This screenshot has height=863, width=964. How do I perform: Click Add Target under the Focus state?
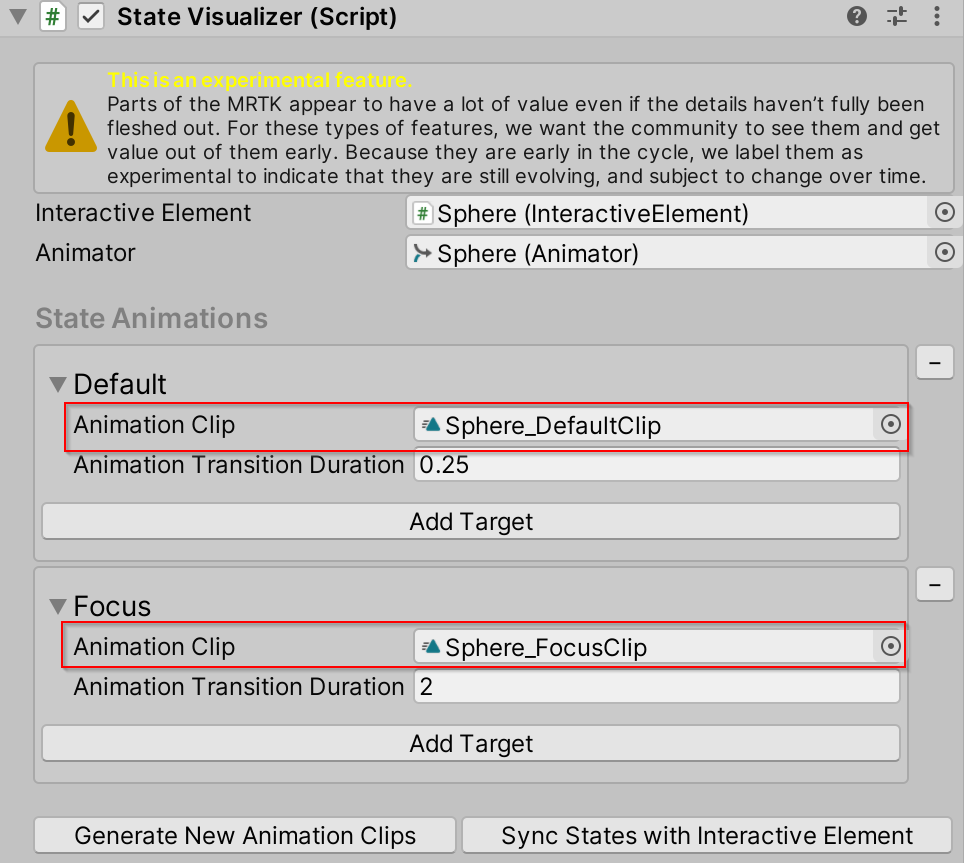coord(470,743)
